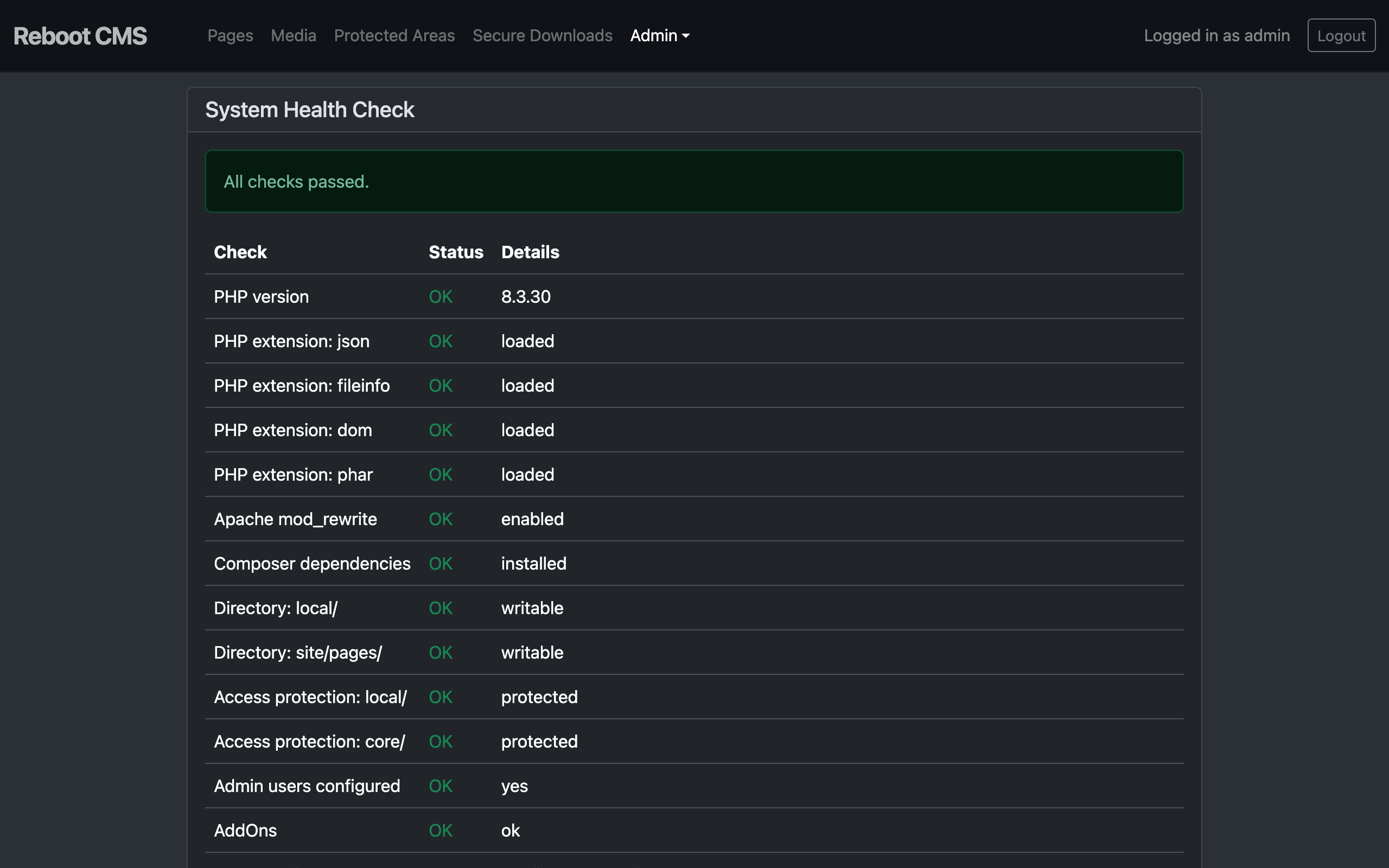Select 'PHP extension: dom' label
This screenshot has height=868, width=1389.
pos(293,430)
